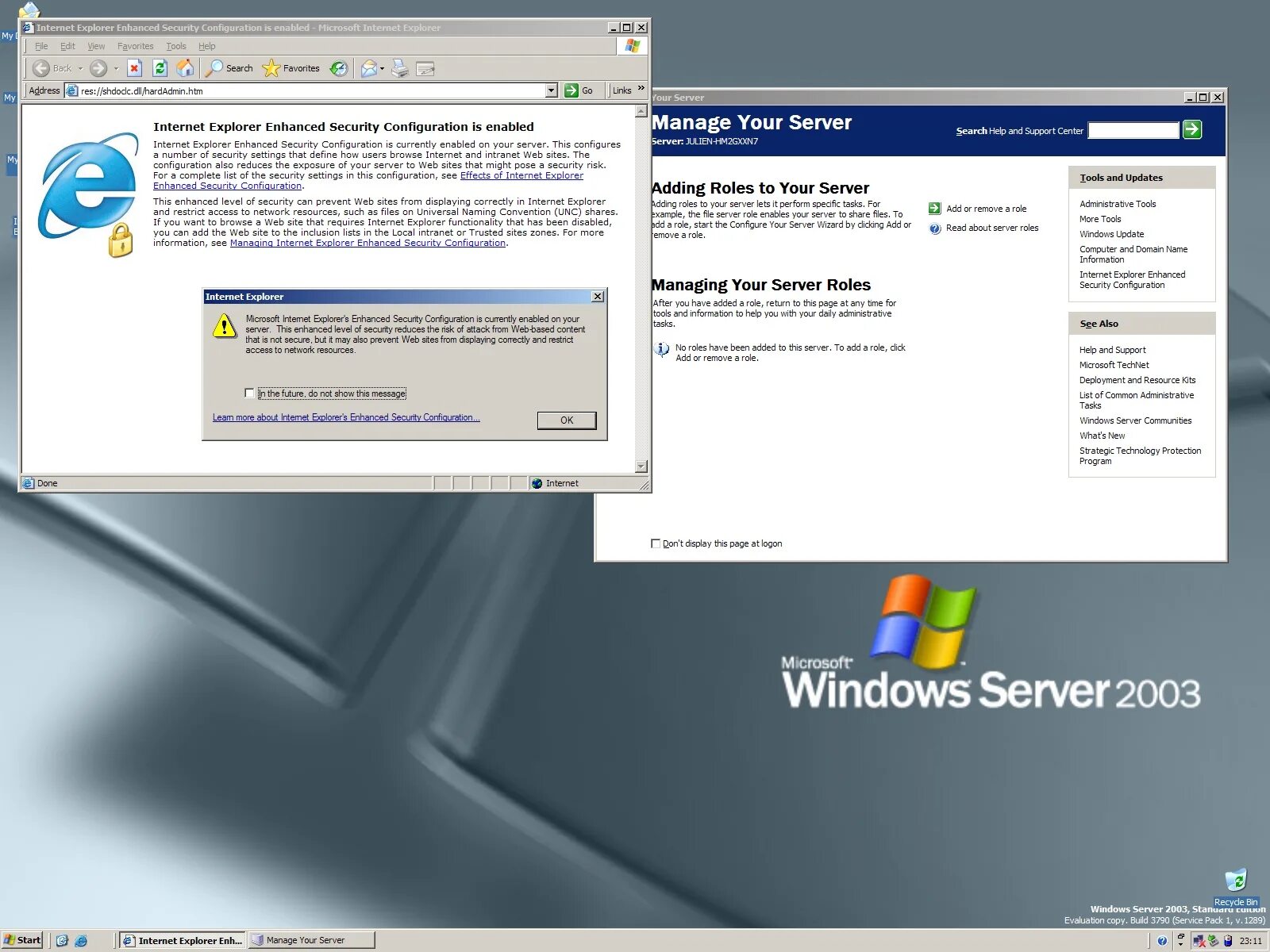Click the rightmost tray icon before the clock
This screenshot has width=1270, height=952.
[1228, 941]
